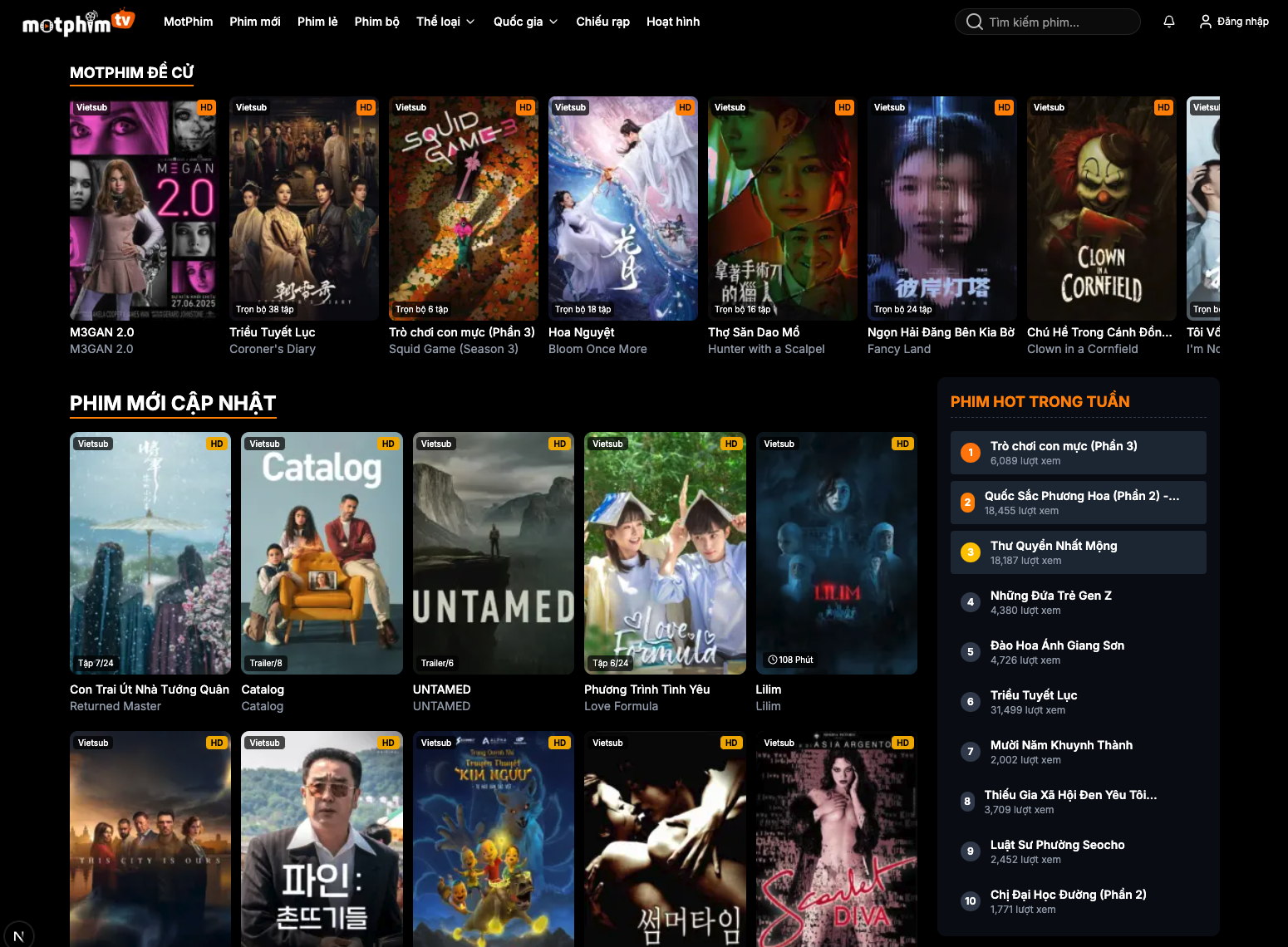Go to the Chiếu rạp section
Screen dimensions: 1288x947
coord(602,22)
